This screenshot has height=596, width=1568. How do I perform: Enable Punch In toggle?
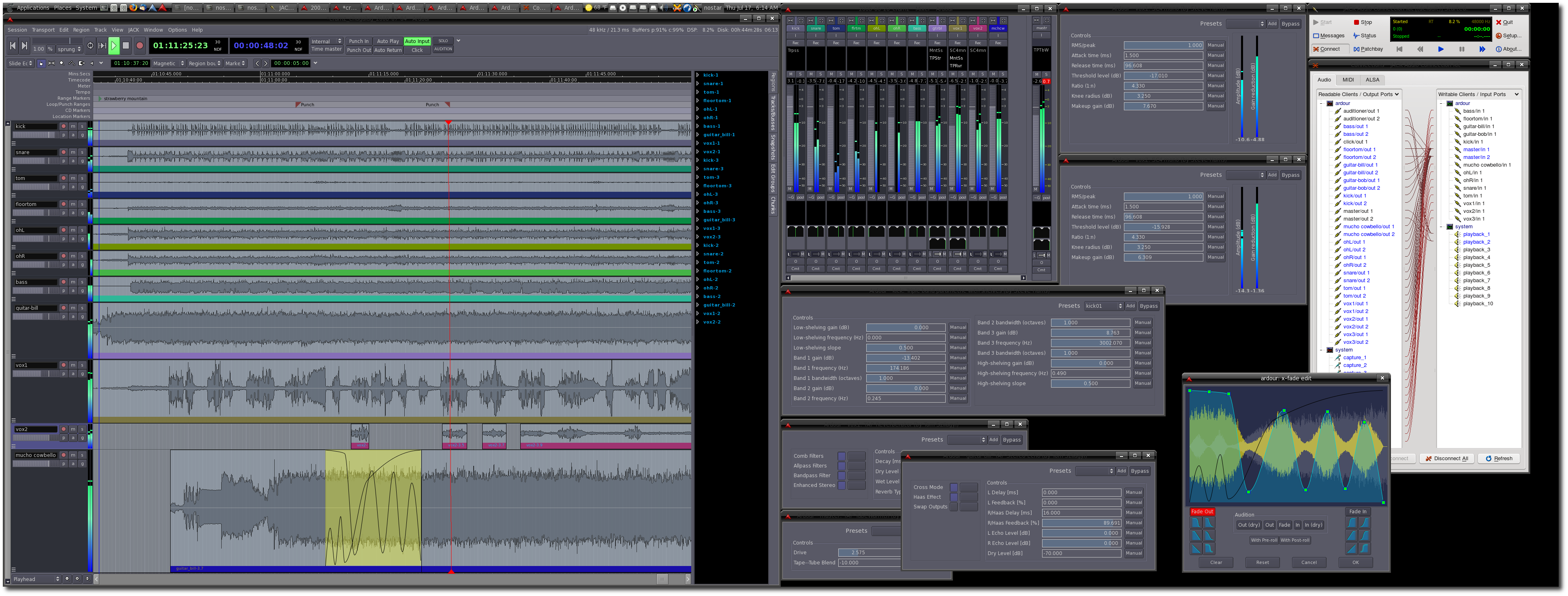(x=359, y=41)
